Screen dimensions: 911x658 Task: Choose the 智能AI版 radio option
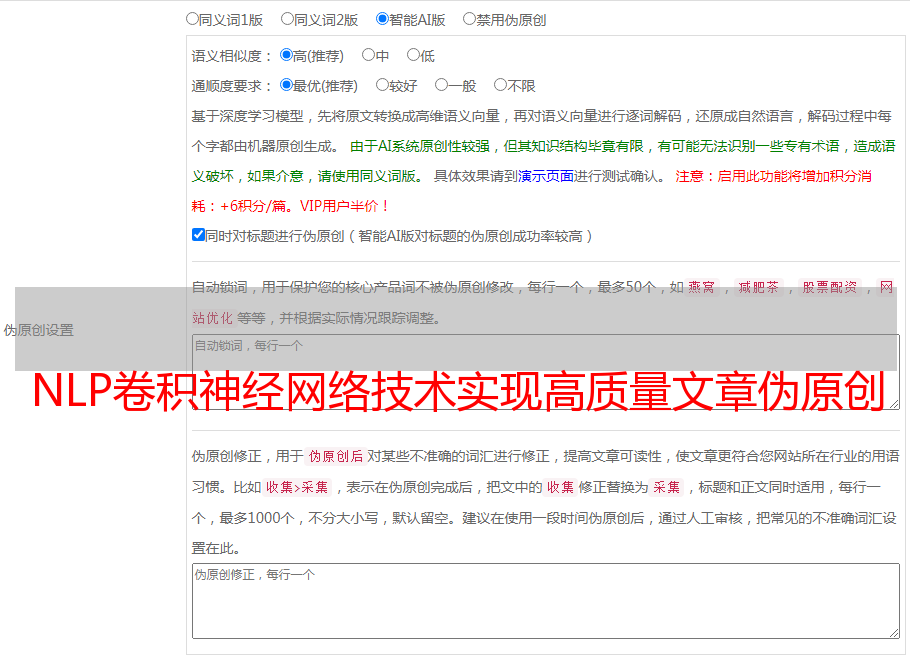click(382, 19)
